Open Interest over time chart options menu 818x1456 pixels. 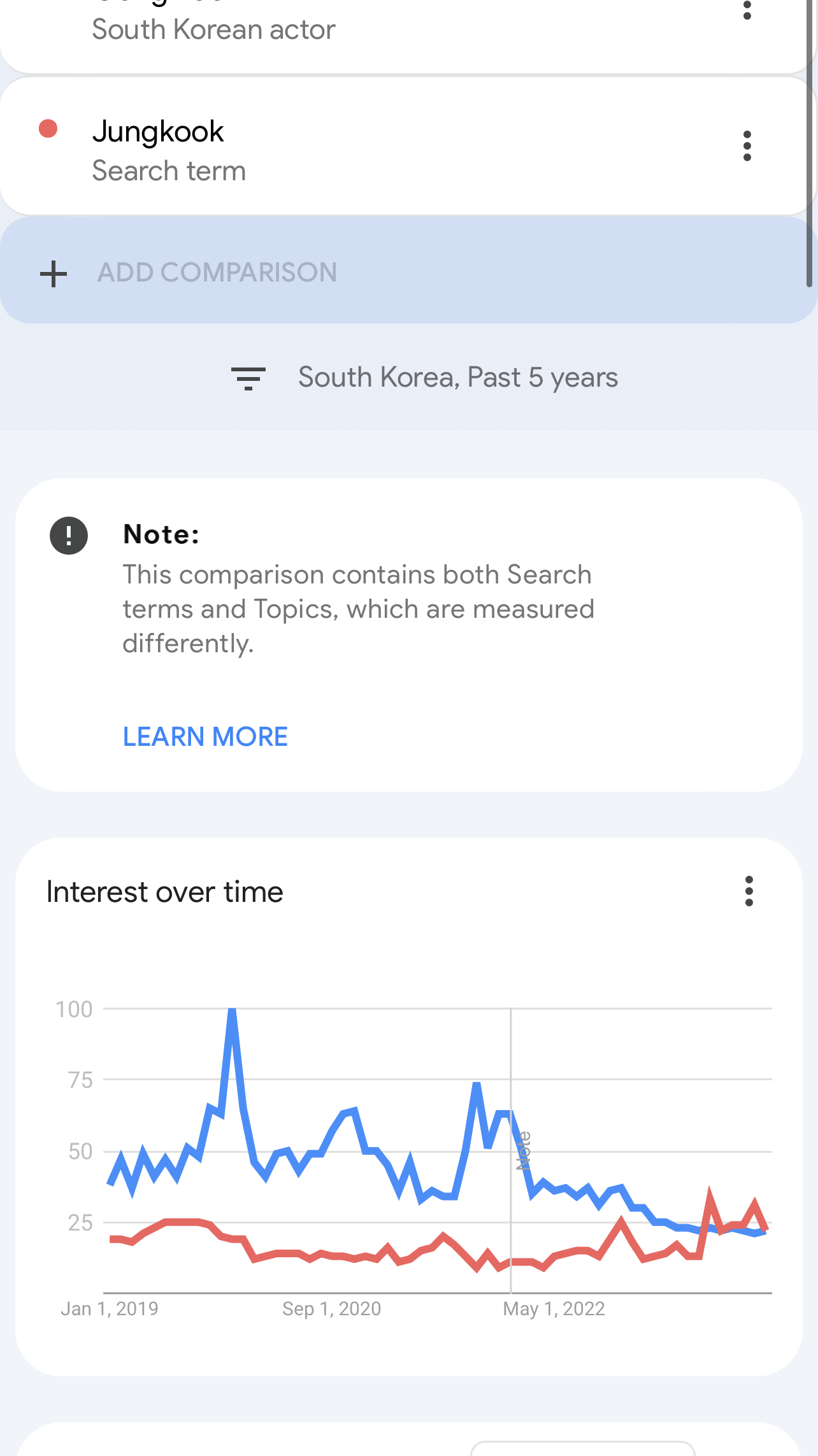click(749, 891)
